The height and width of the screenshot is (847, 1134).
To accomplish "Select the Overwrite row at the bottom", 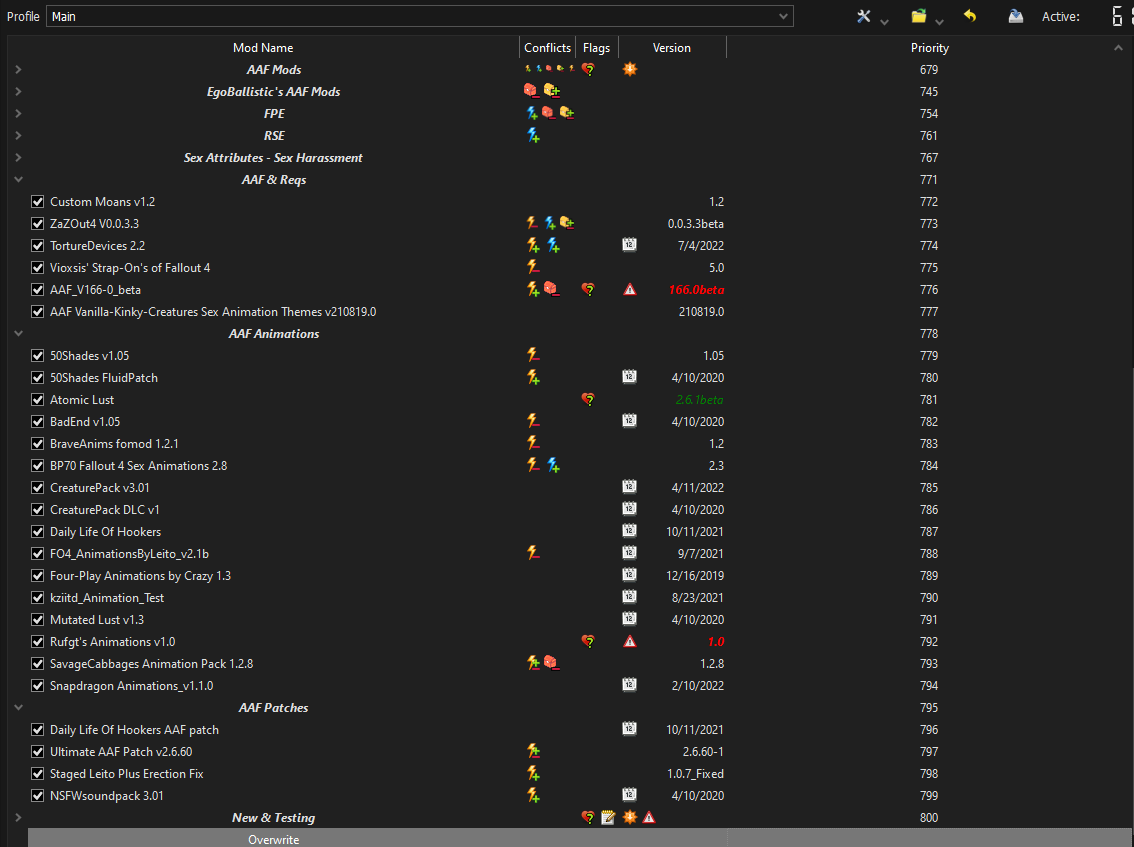I will tap(579, 839).
